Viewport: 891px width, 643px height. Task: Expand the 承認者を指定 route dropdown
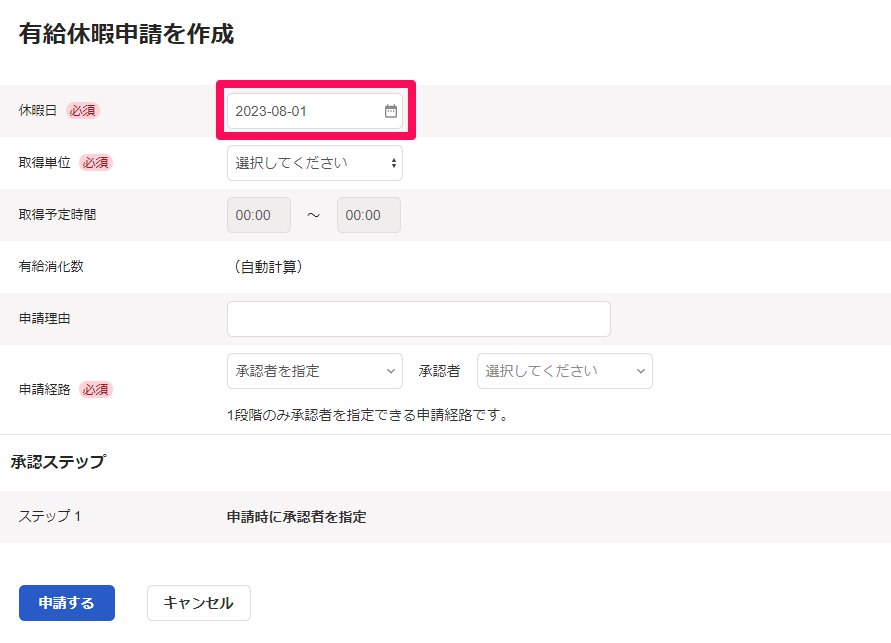coord(314,371)
